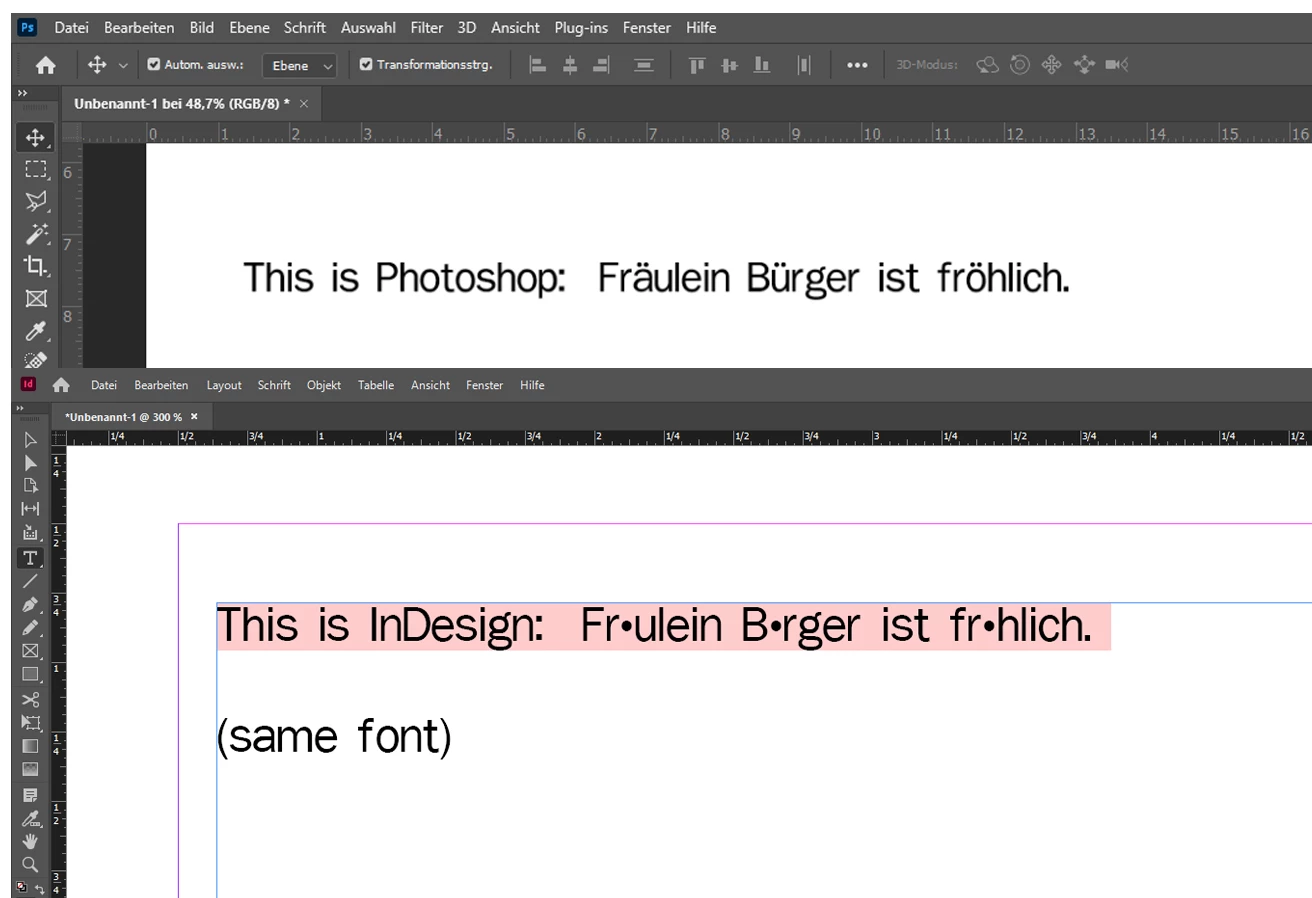Viewport: 1312px width, 898px height.
Task: Open InDesign Fenster menu
Action: (x=485, y=385)
